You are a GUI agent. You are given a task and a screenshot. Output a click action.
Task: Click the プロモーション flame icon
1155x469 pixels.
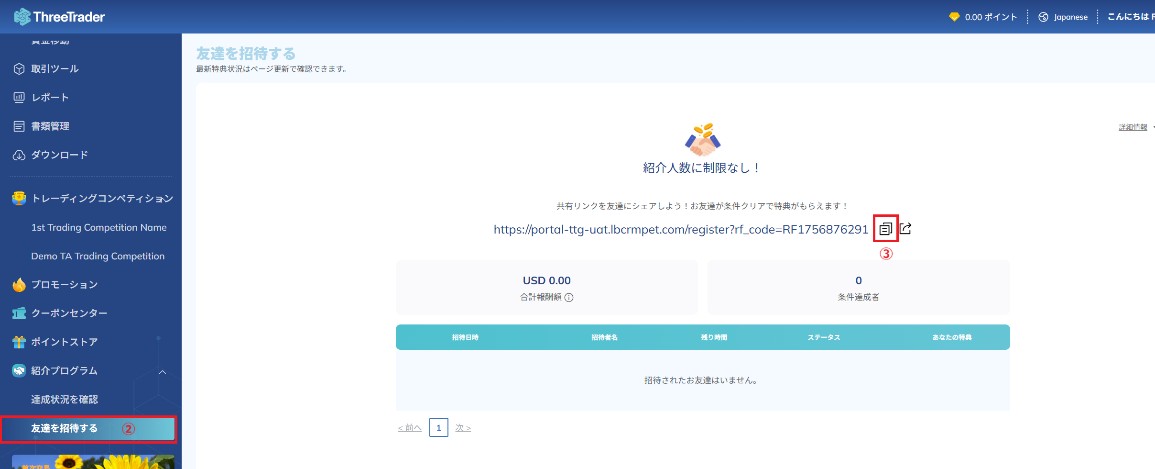pyautogui.click(x=20, y=285)
